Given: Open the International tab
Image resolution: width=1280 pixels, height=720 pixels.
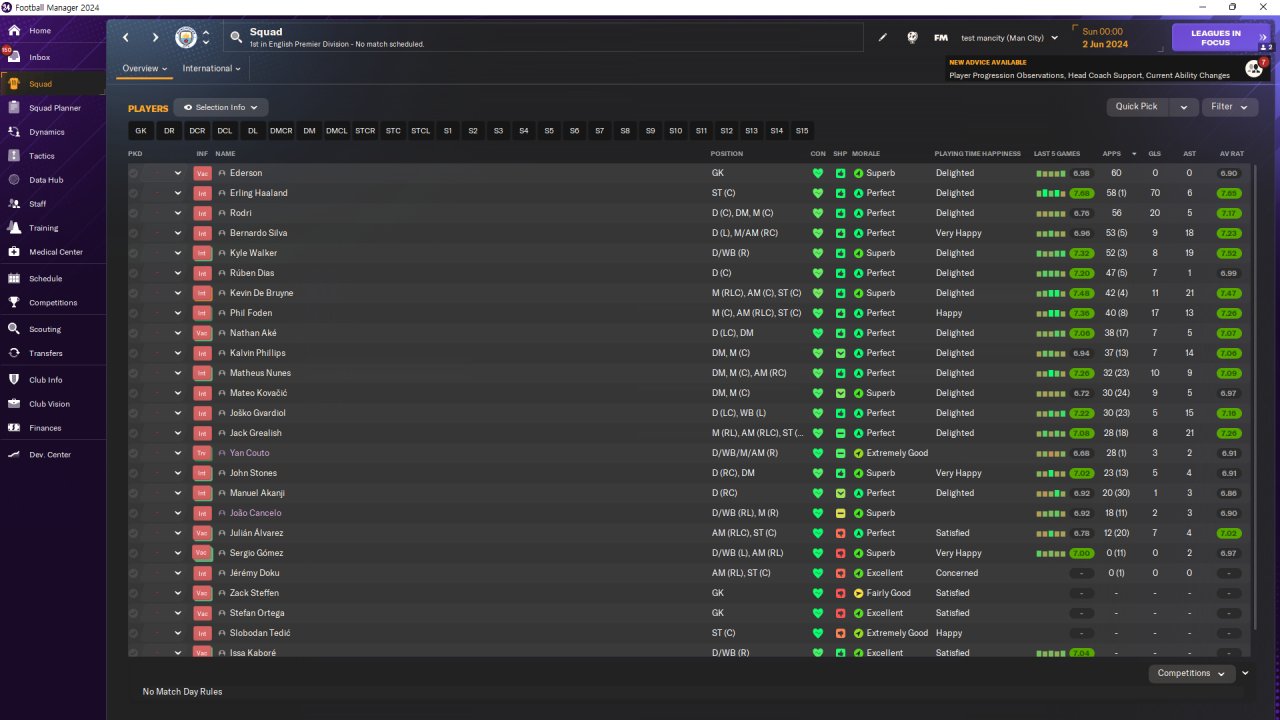Looking at the screenshot, I should tap(212, 69).
